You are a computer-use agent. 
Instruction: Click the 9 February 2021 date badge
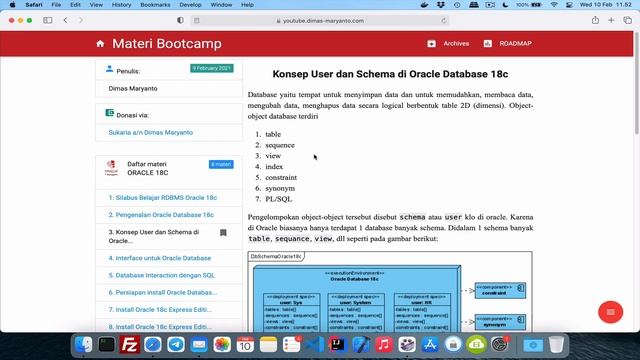coord(211,68)
